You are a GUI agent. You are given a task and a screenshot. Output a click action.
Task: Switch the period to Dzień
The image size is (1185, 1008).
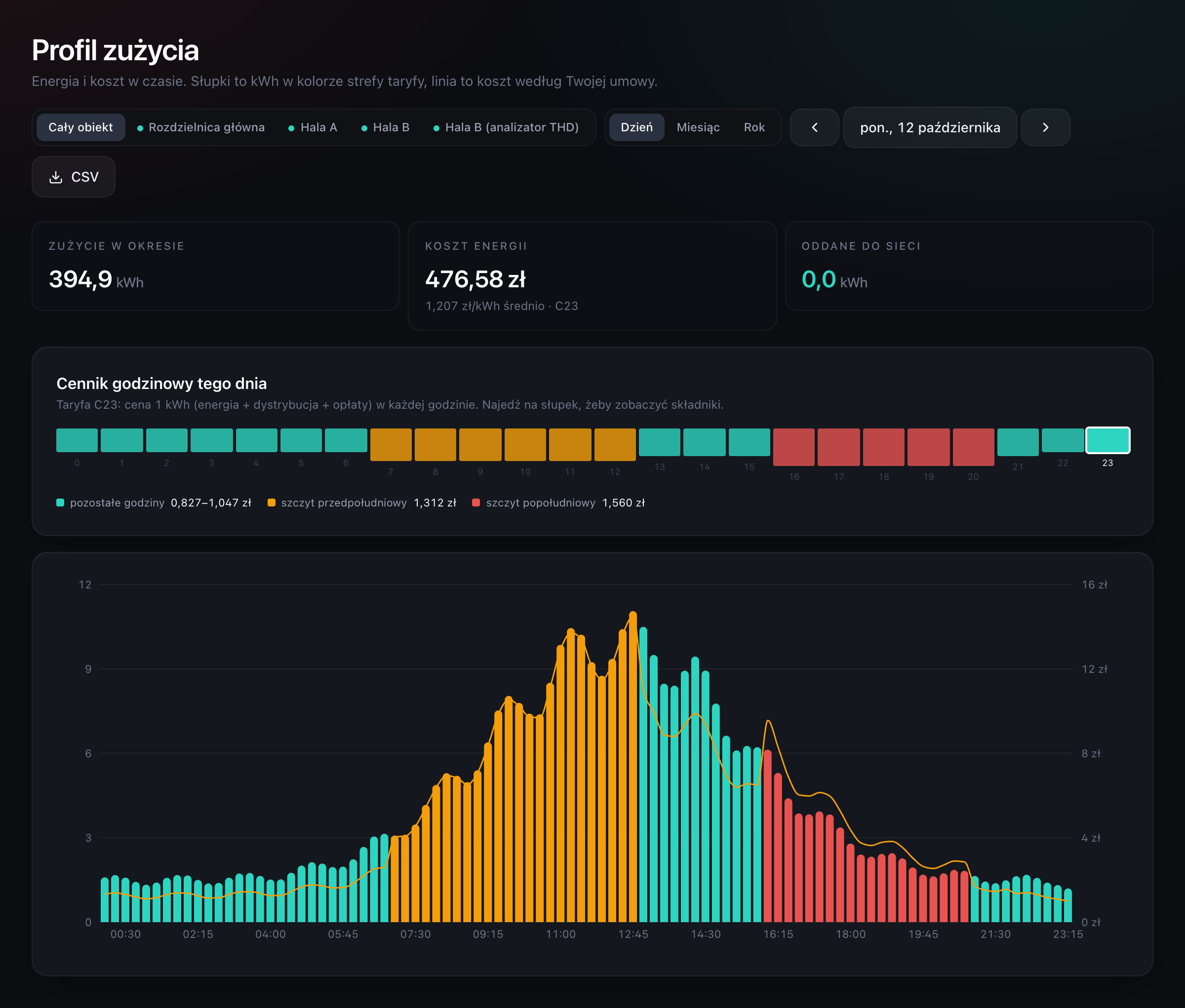[636, 127]
